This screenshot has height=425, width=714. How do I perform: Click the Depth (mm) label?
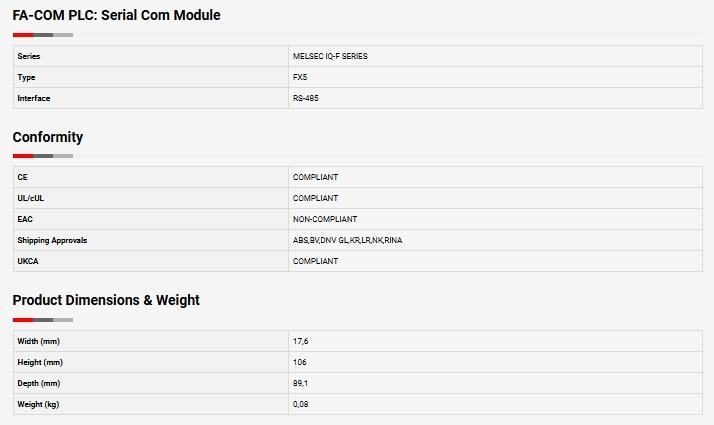(x=39, y=383)
